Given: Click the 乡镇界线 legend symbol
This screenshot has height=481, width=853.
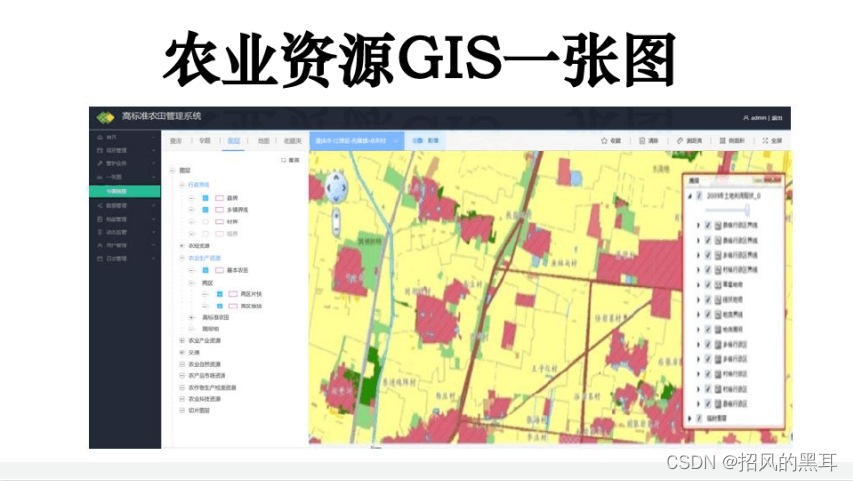Looking at the screenshot, I should [220, 209].
